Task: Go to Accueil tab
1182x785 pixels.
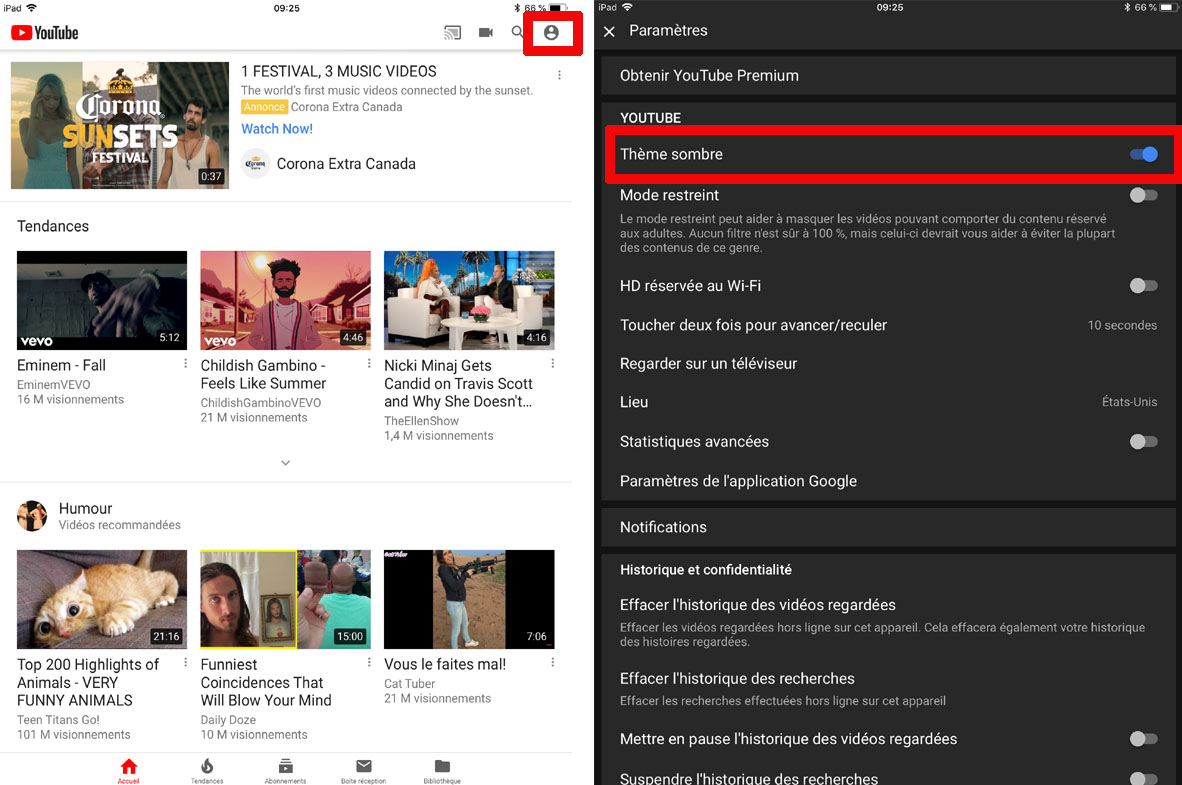Action: (129, 771)
